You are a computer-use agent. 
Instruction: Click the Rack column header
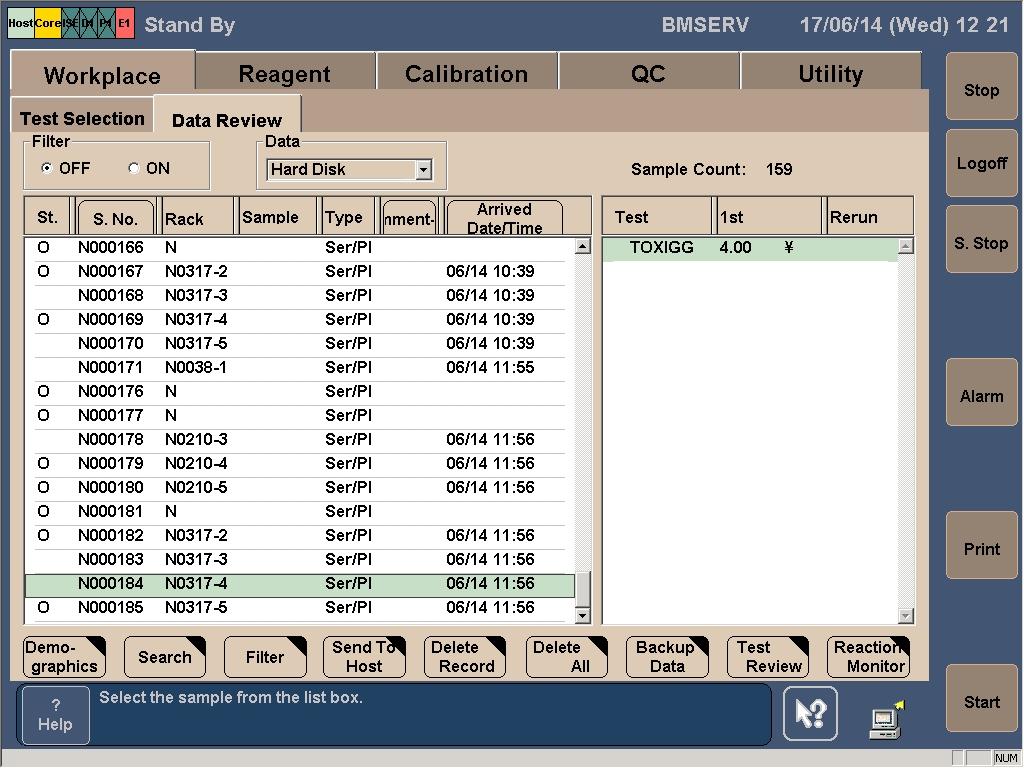tap(196, 217)
